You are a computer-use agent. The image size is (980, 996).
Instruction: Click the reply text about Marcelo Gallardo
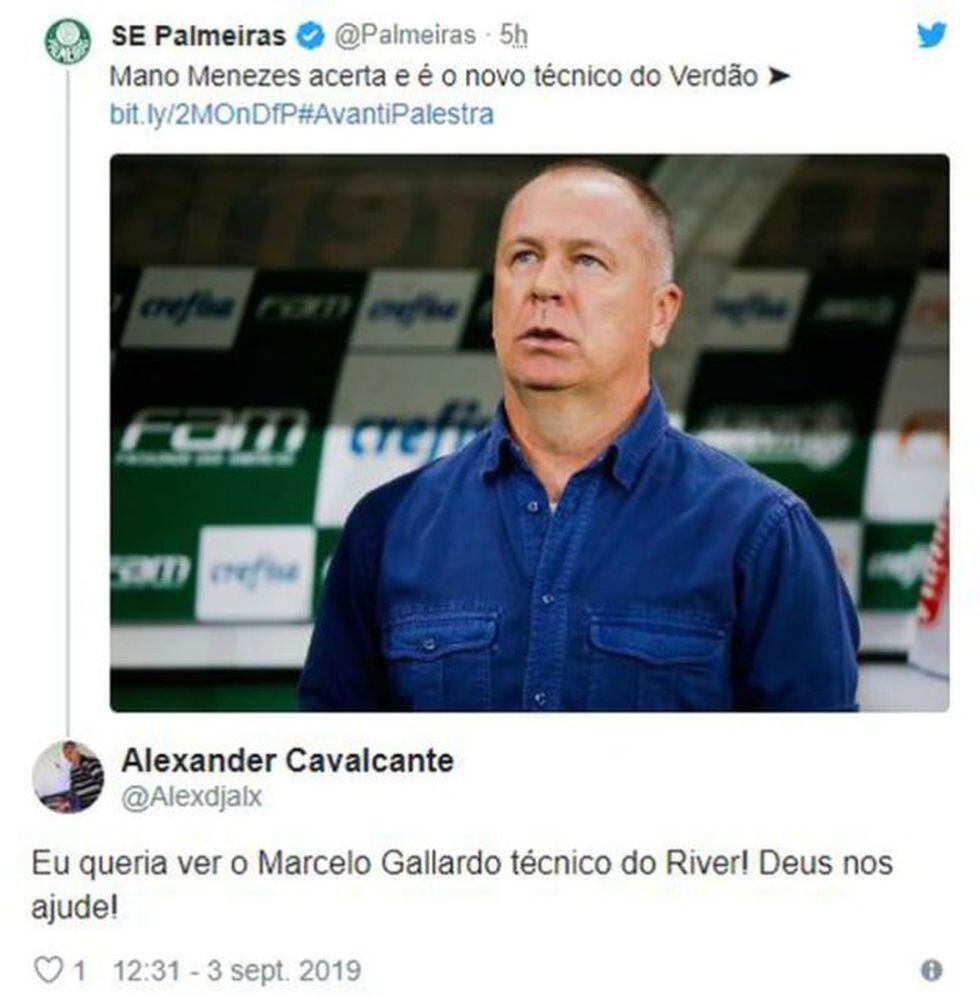462,884
